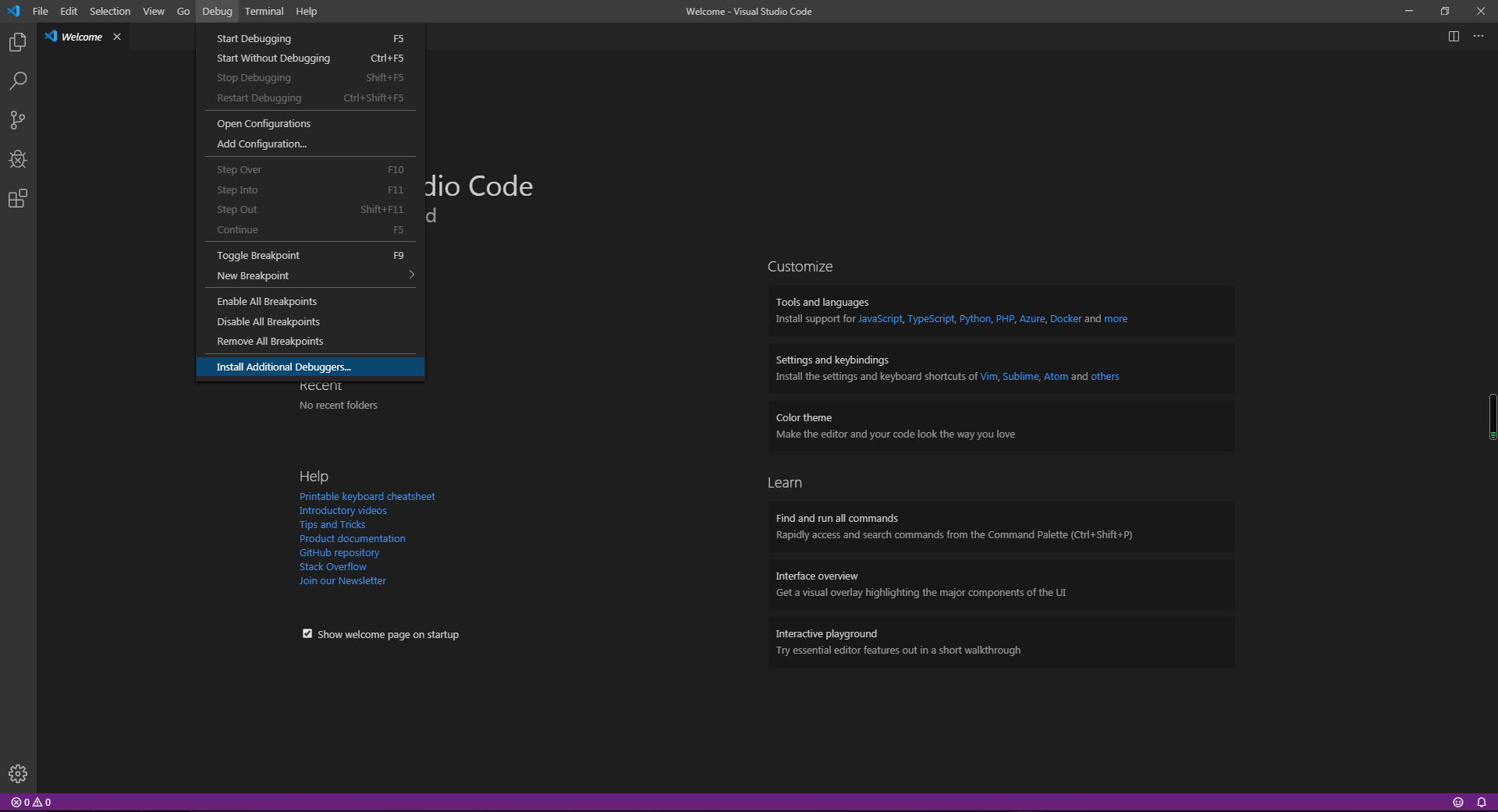
Task: Open the Search view in activity bar
Action: coord(18,81)
